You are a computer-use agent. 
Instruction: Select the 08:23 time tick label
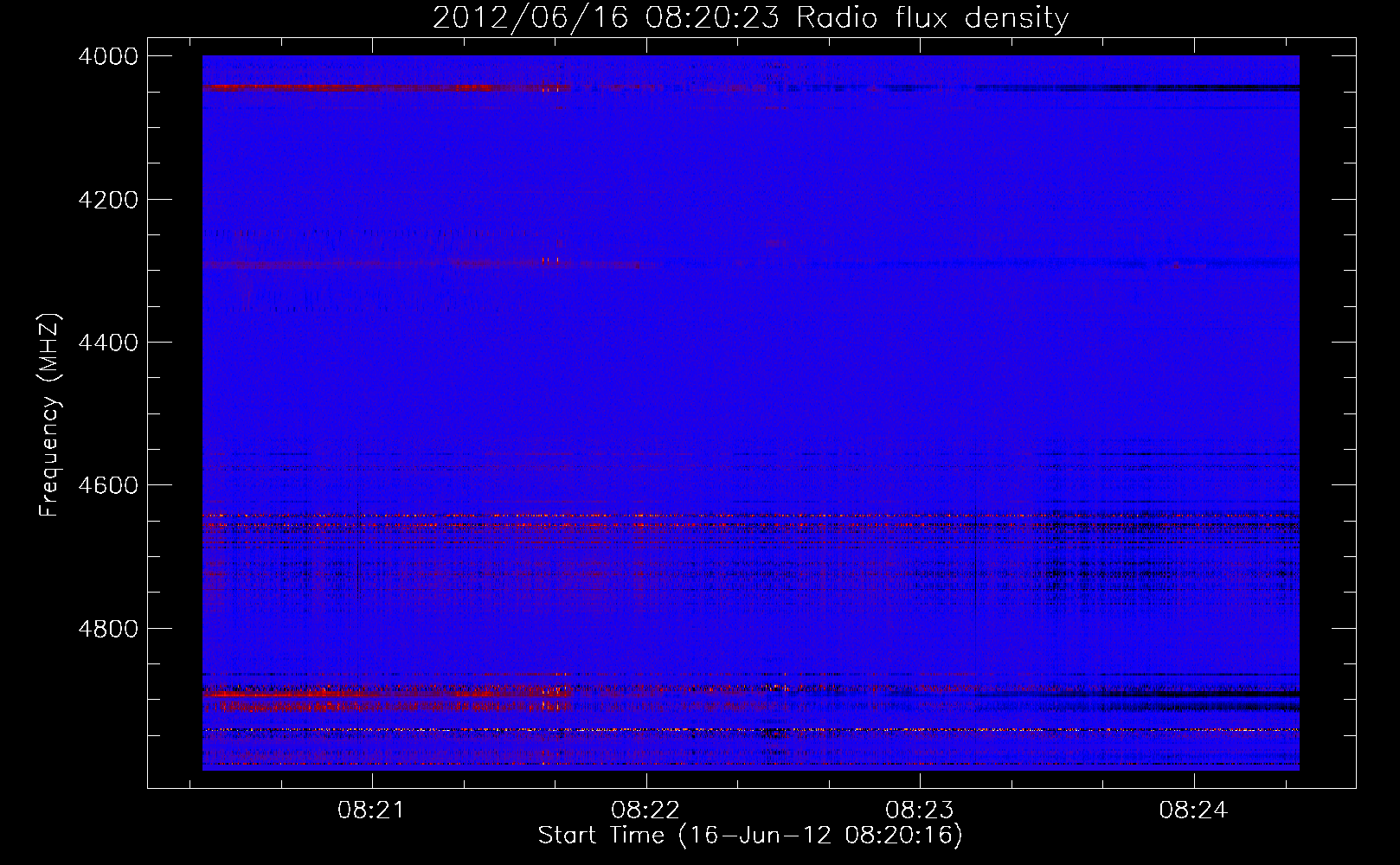click(919, 811)
